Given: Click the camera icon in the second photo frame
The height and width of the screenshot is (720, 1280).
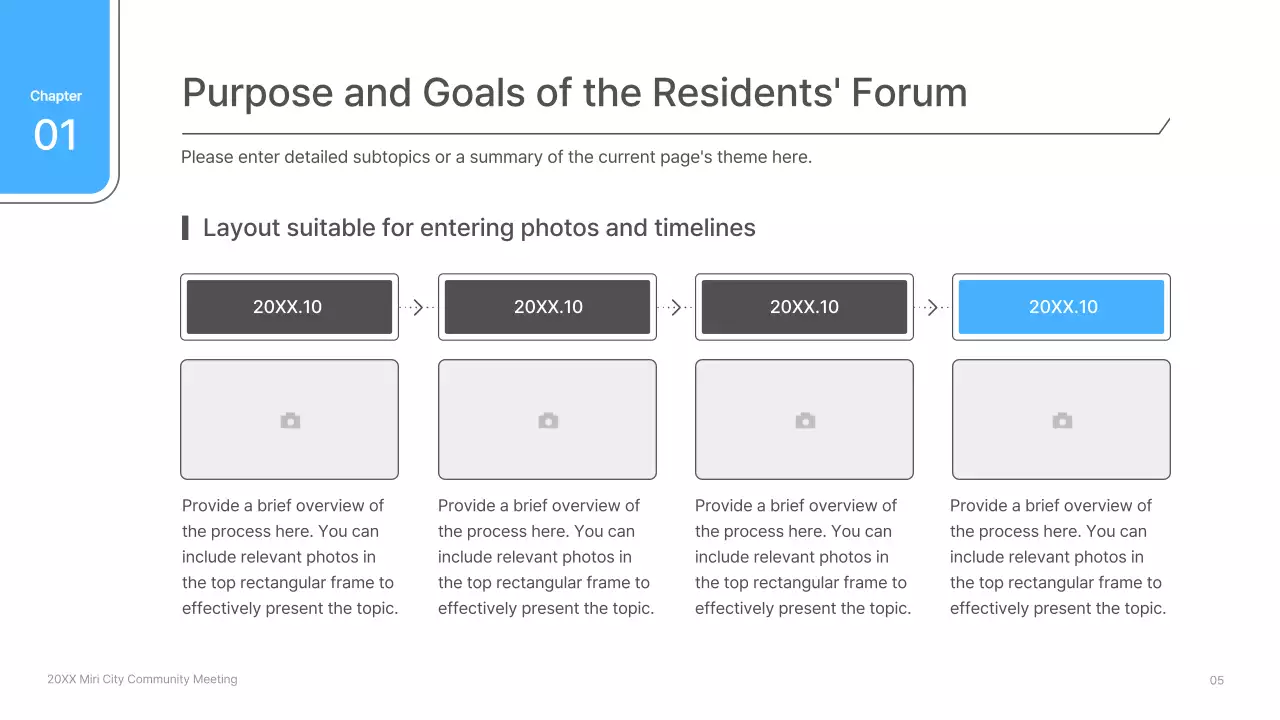Looking at the screenshot, I should click(x=548, y=421).
